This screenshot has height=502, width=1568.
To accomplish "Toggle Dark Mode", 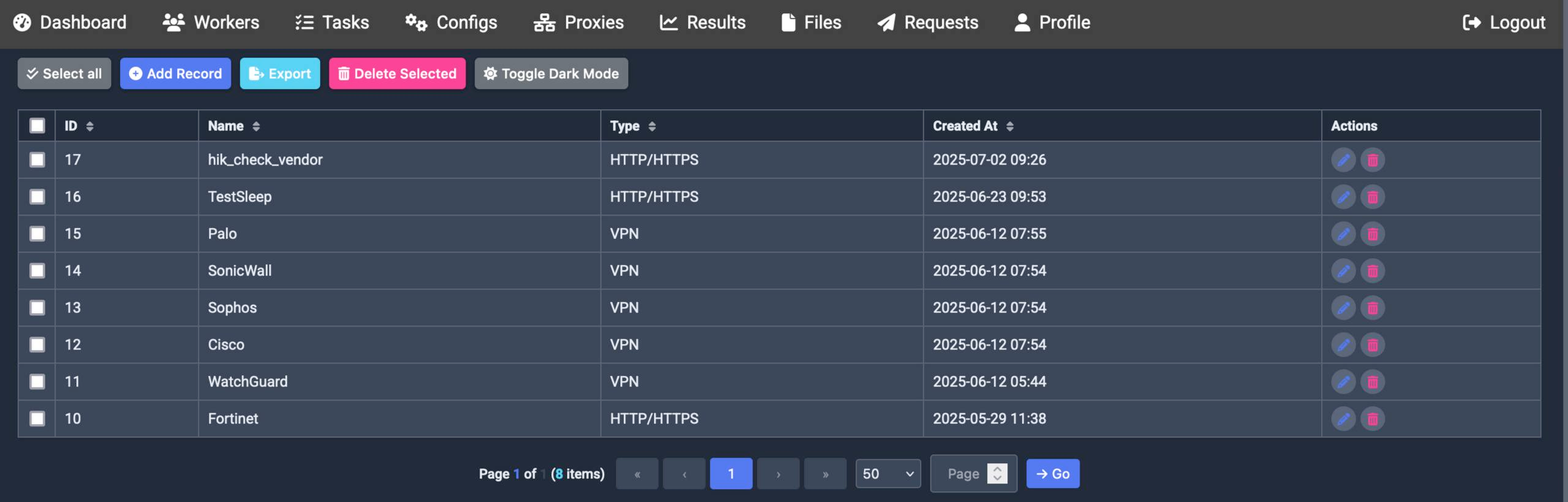I will click(551, 74).
